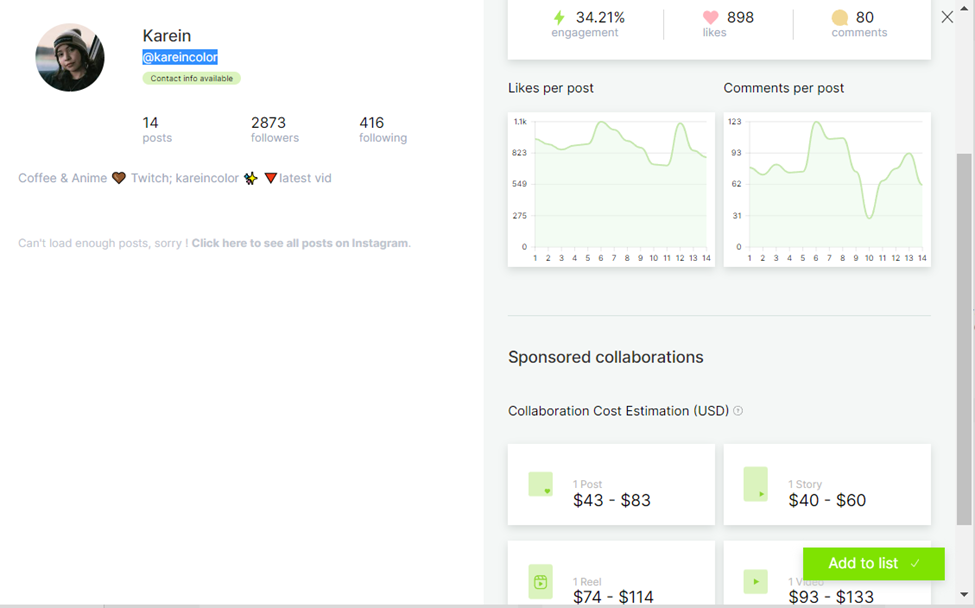
Task: Click the Coffee & Anime bio text
Action: point(62,178)
